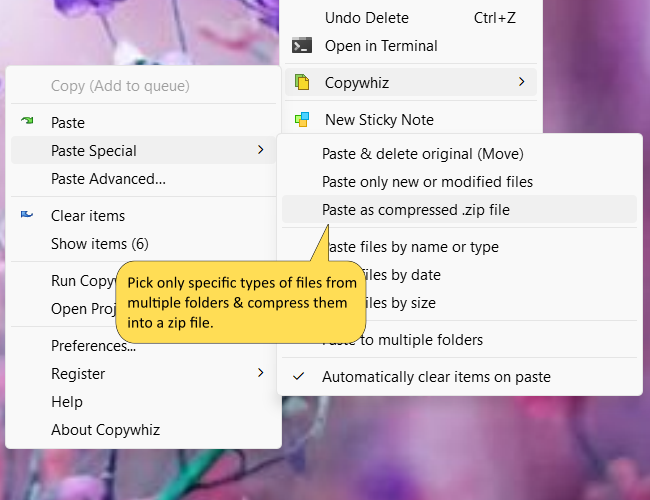Open Paste Advanced dialog
The width and height of the screenshot is (650, 500).
coord(108,179)
